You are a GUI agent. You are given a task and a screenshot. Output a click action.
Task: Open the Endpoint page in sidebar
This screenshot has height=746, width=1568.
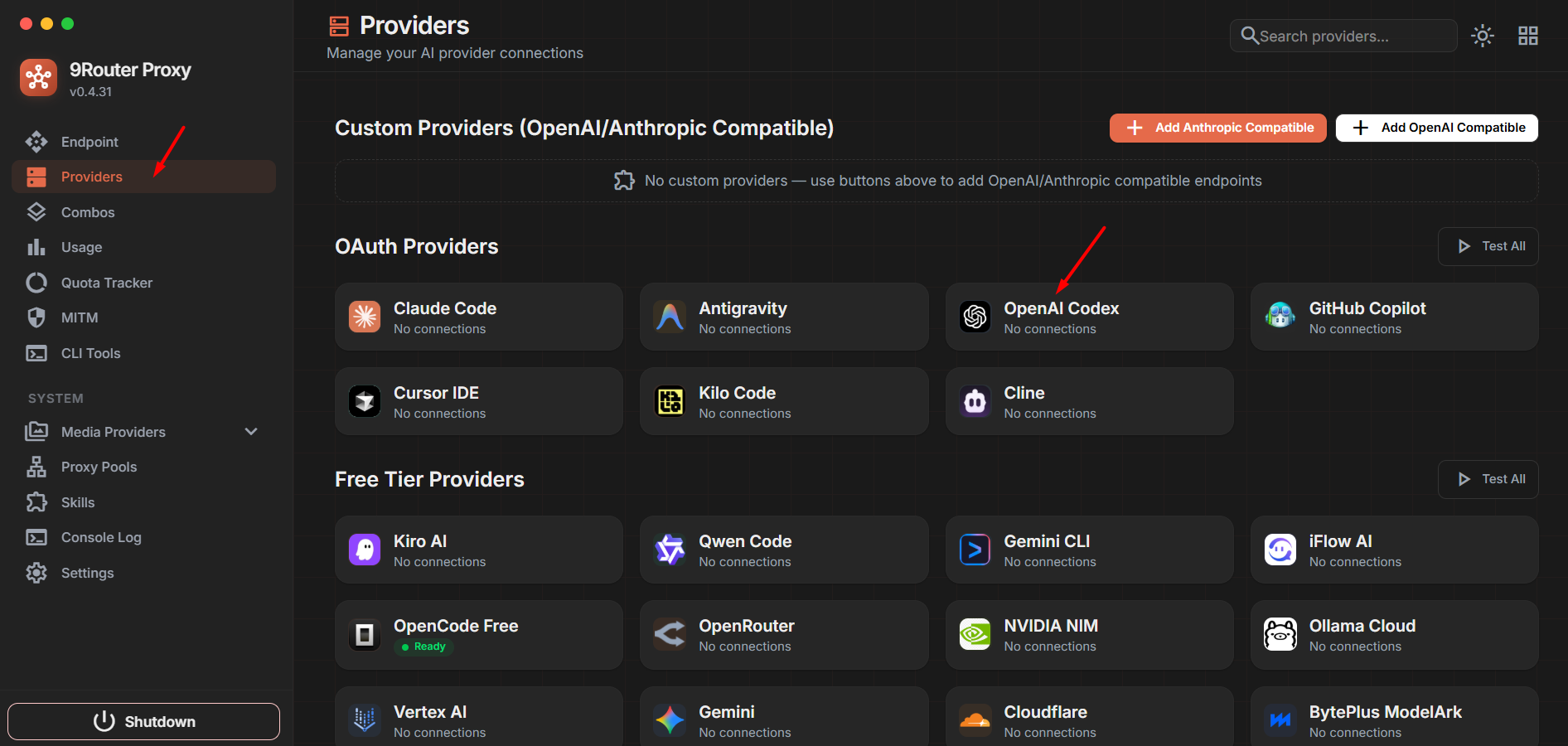click(143, 142)
